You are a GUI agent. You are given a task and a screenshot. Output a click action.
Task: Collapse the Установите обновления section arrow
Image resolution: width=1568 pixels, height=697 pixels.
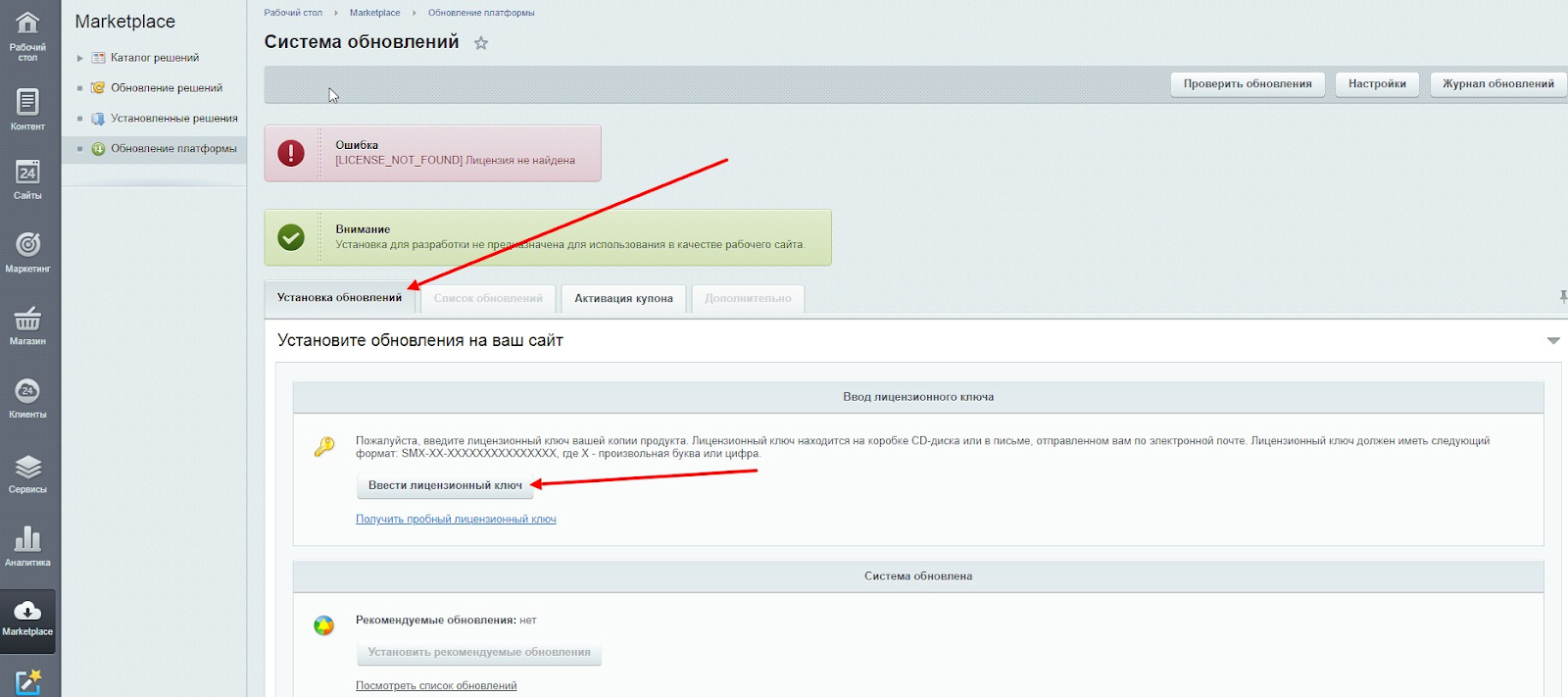coord(1552,340)
